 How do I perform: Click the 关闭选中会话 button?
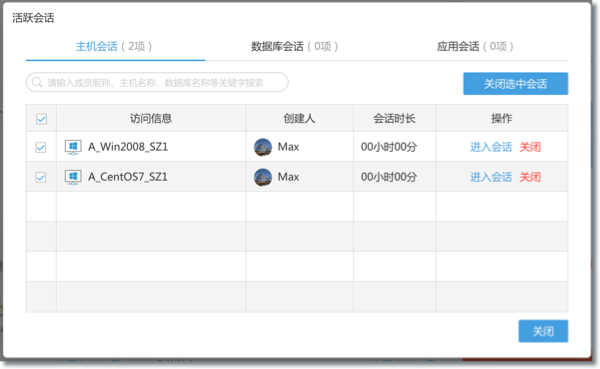[x=515, y=83]
